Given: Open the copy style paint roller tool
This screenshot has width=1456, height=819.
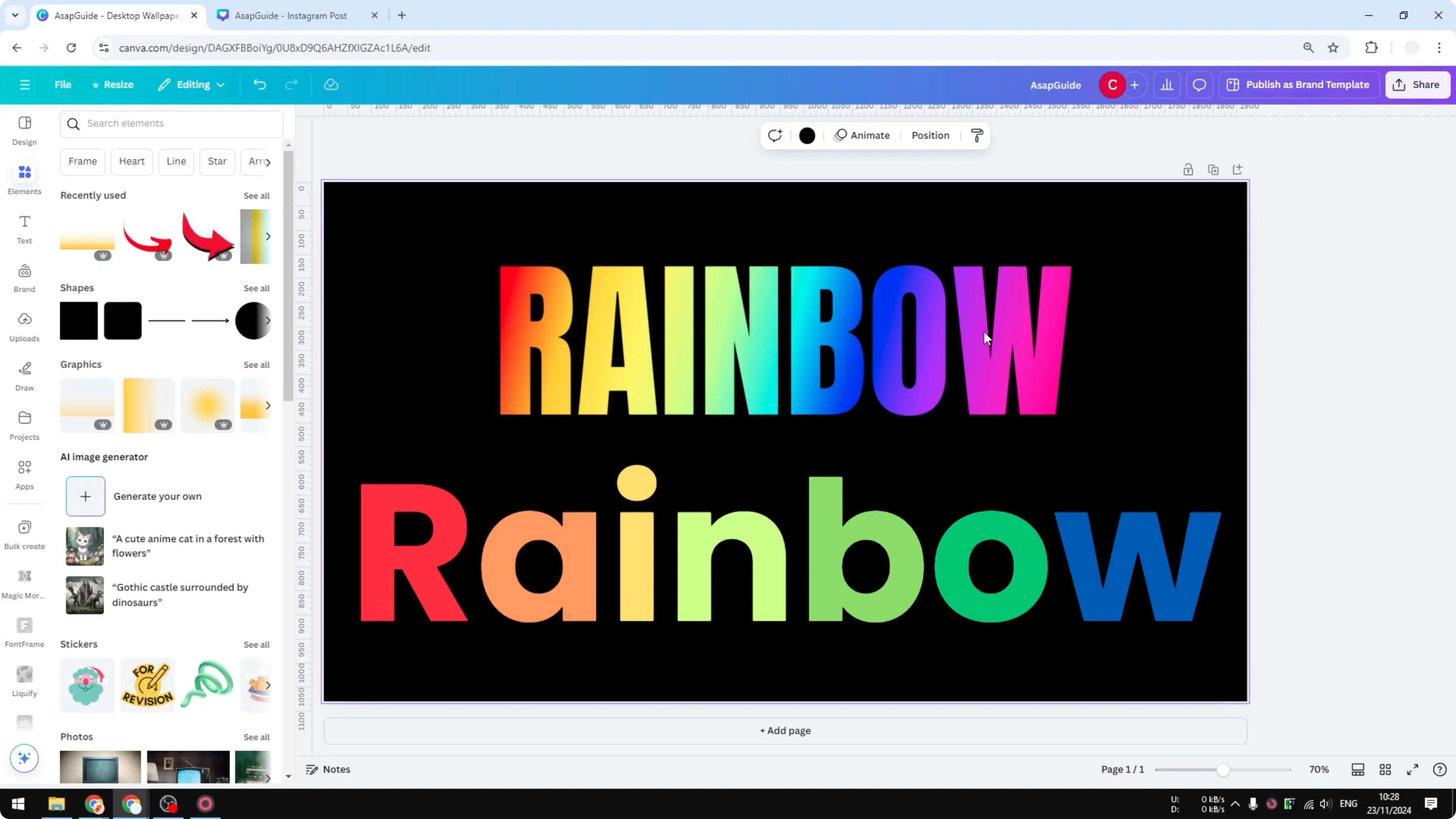Looking at the screenshot, I should coord(977,136).
